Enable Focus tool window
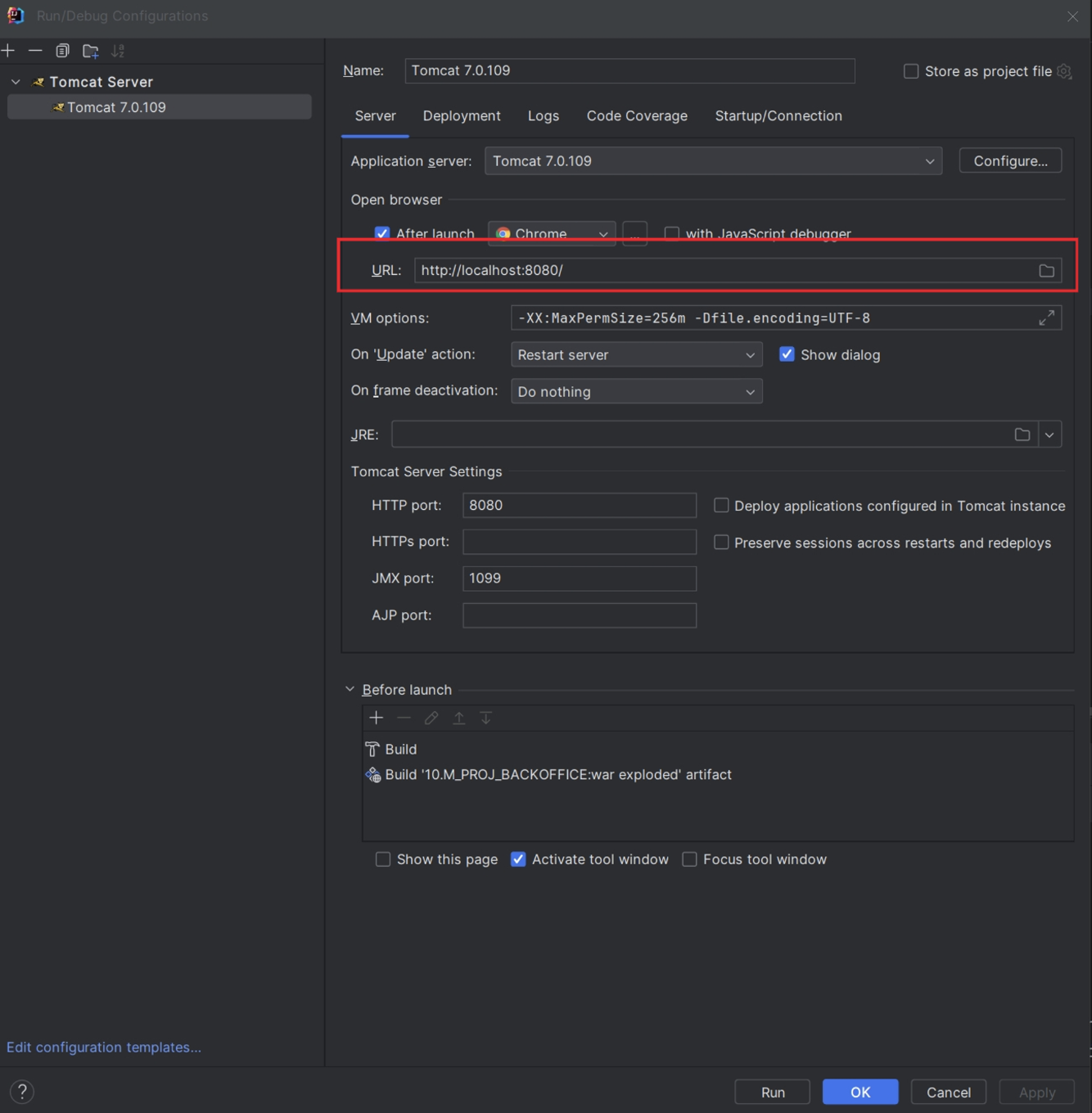1092x1113 pixels. (x=690, y=859)
